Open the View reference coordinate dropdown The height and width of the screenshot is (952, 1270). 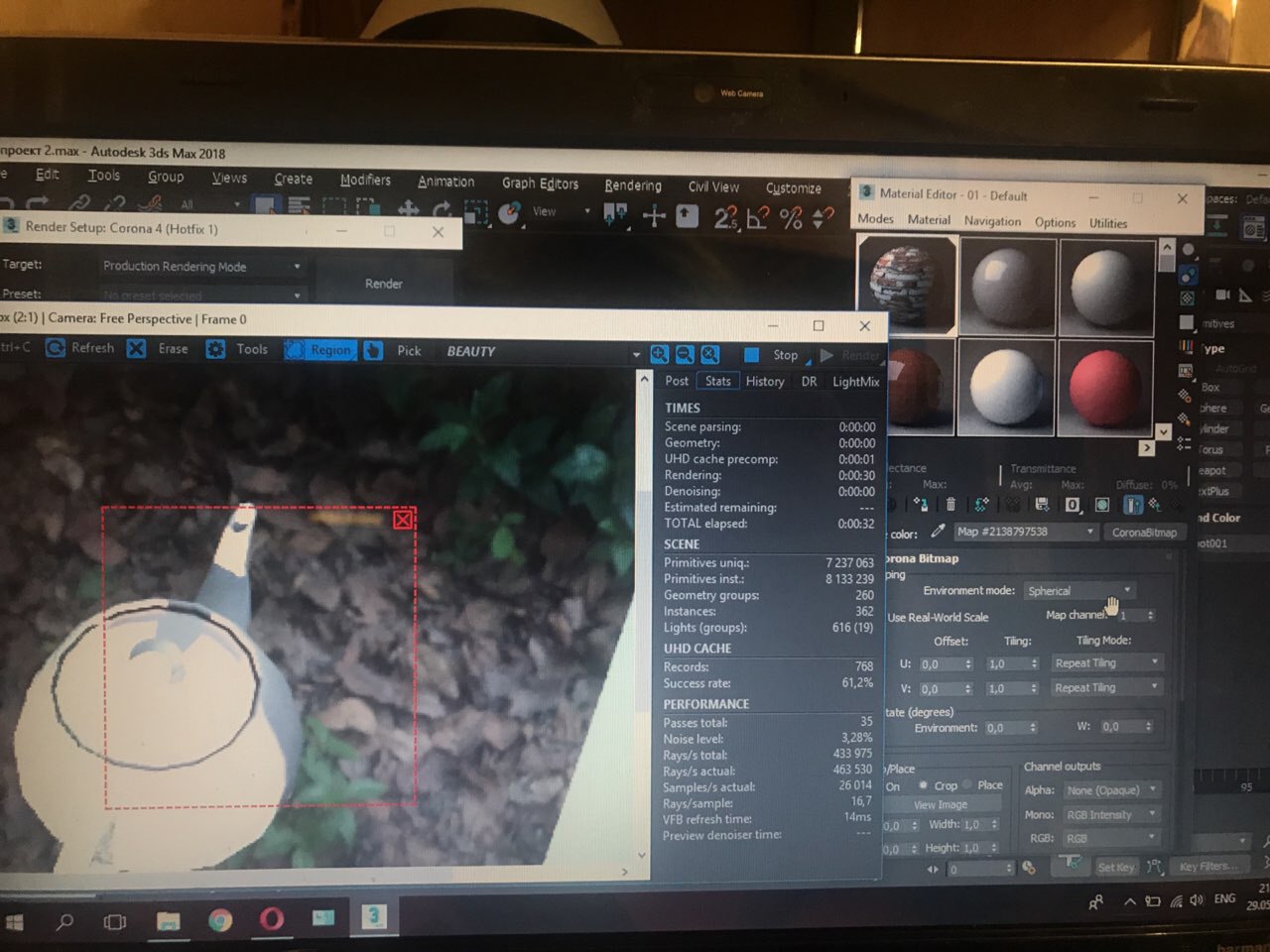561,211
